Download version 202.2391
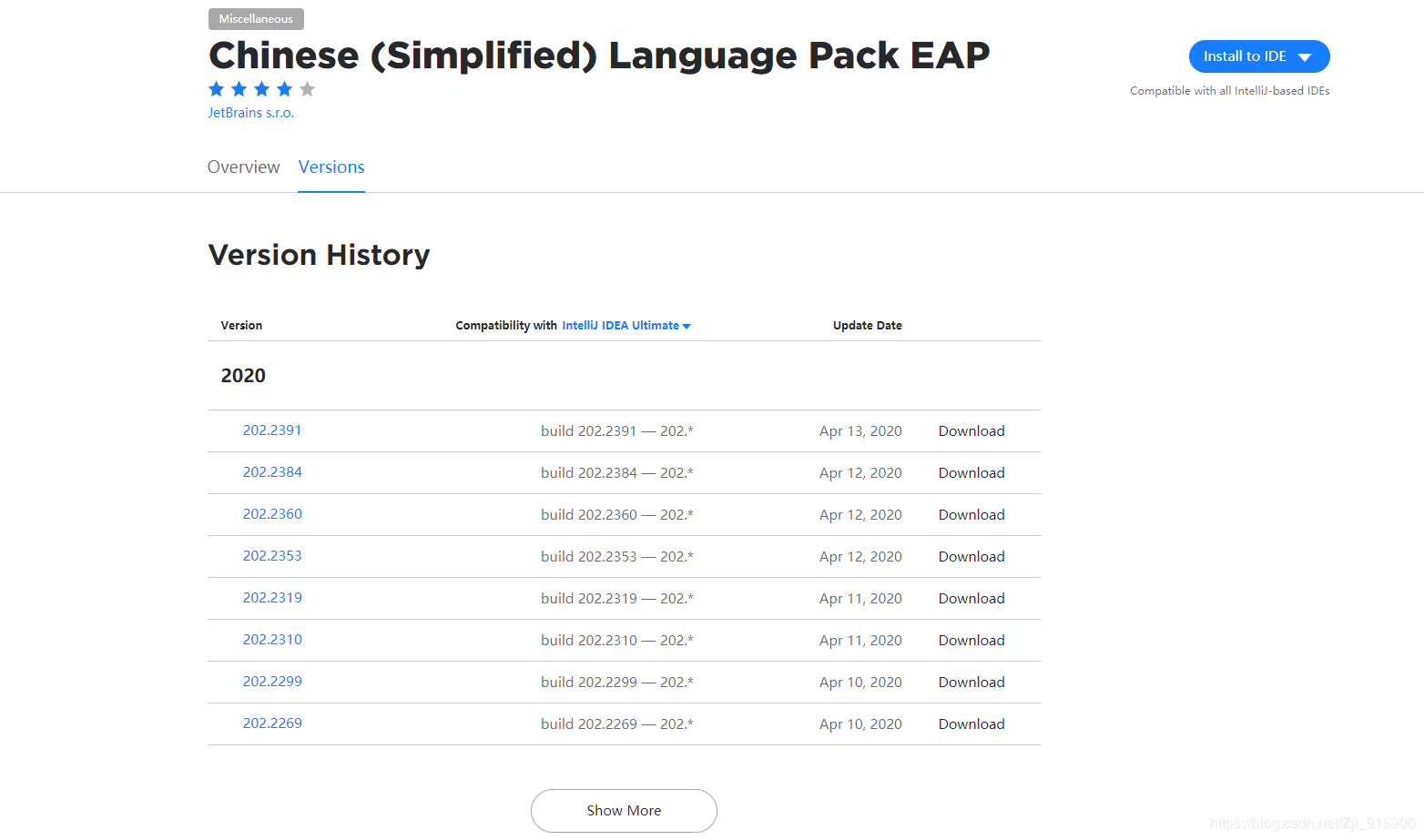The image size is (1424, 840). tap(971, 430)
